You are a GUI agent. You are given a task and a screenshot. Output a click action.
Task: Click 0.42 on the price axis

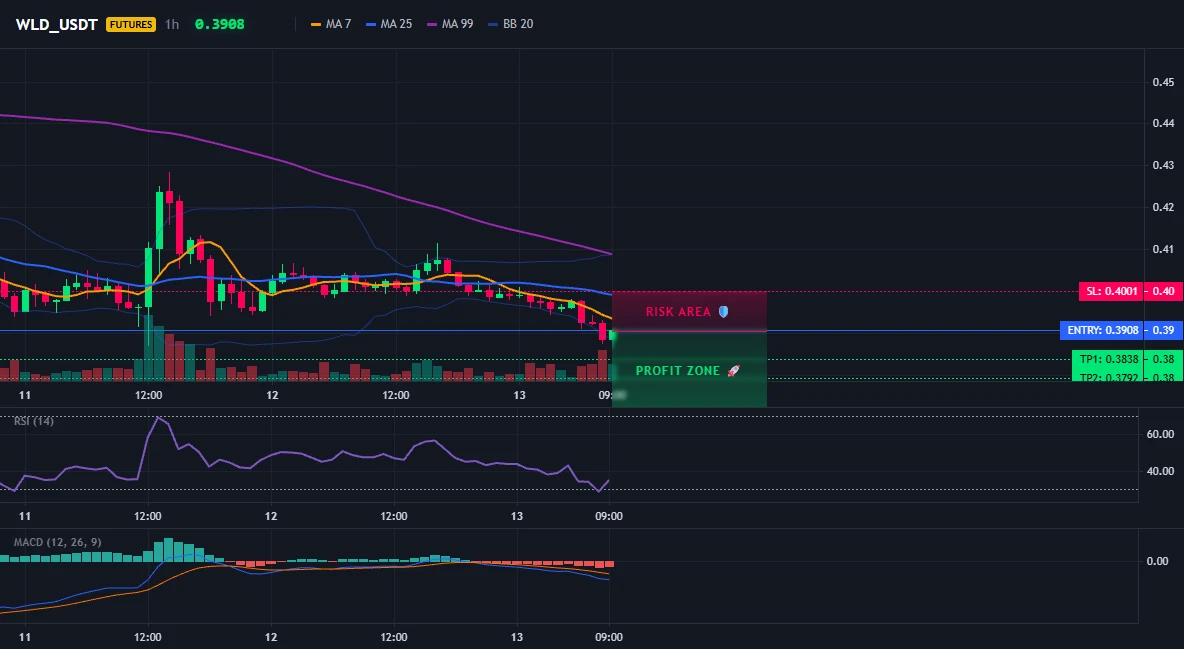[1164, 207]
